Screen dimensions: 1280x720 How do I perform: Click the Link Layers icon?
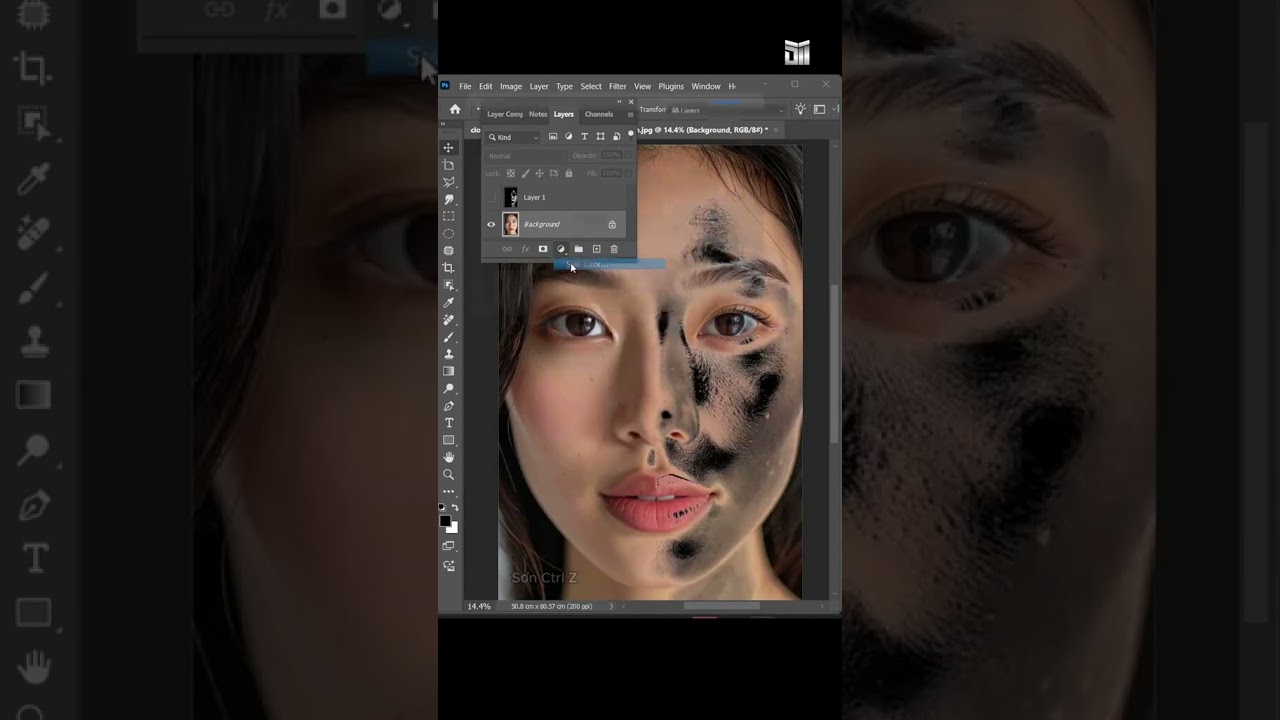(x=507, y=249)
